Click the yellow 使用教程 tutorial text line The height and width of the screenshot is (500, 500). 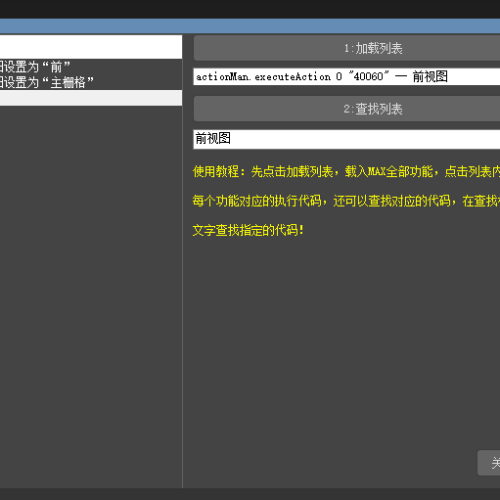(x=346, y=171)
